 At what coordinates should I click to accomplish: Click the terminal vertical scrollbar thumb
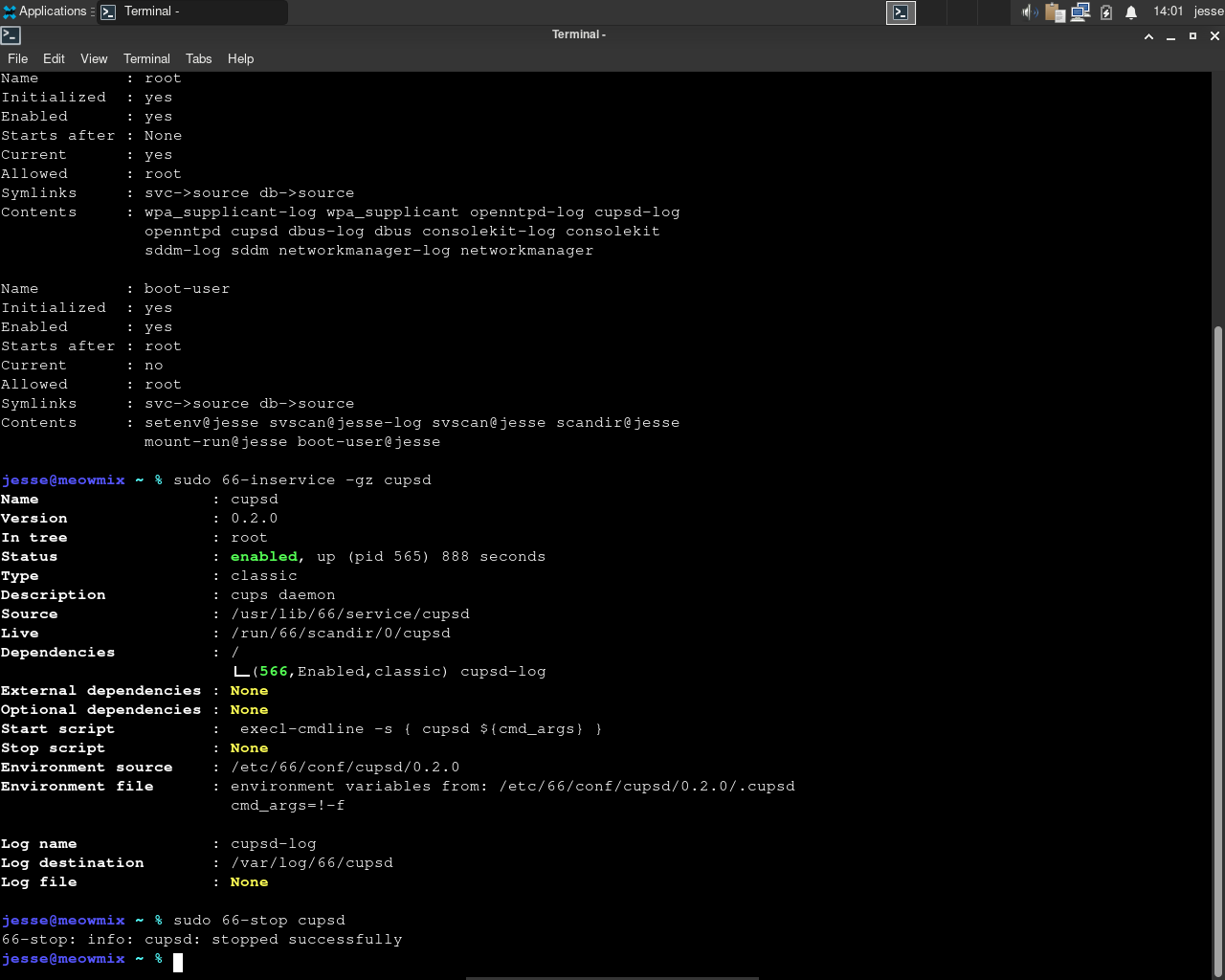click(x=1217, y=651)
